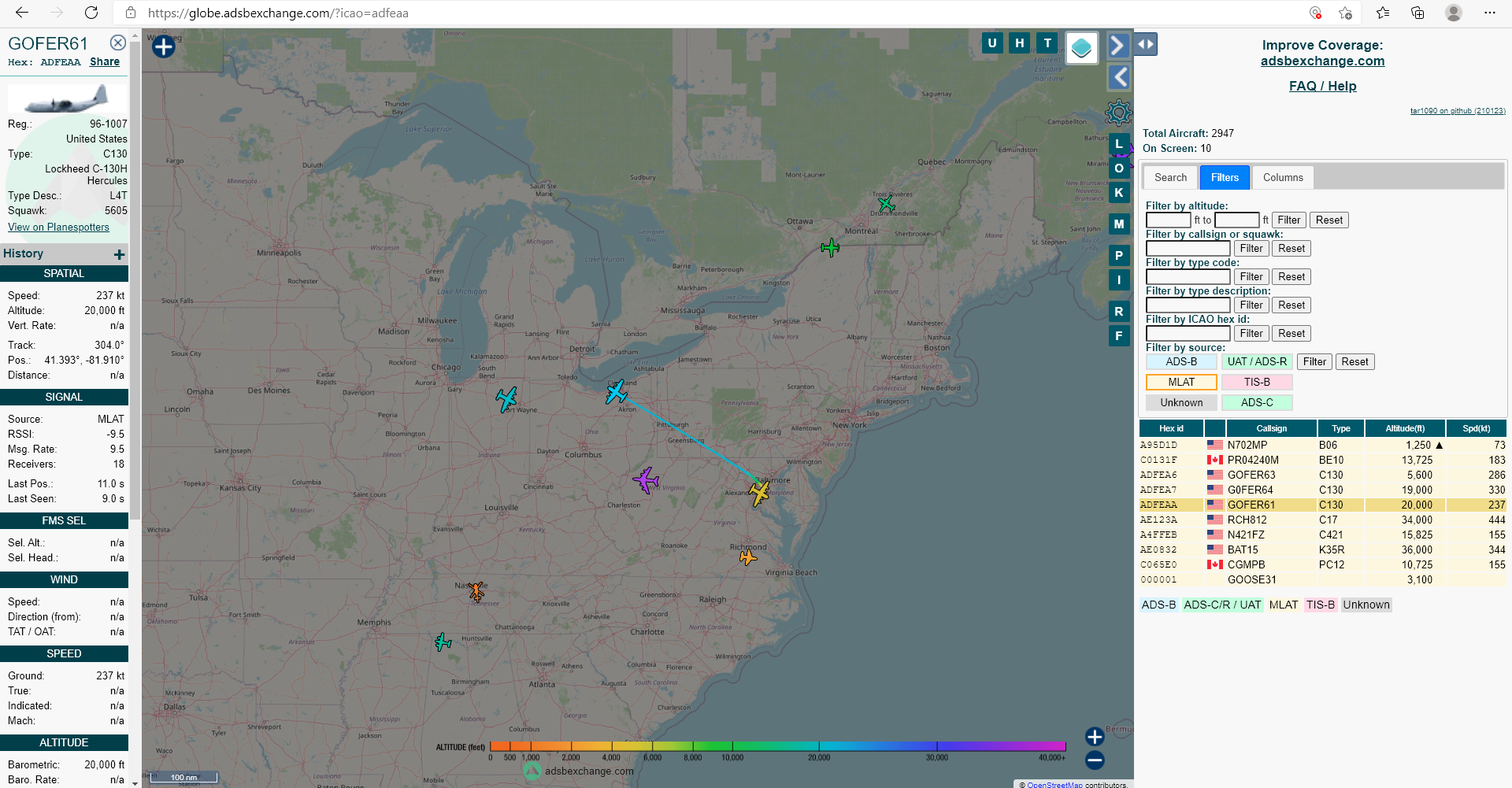Select the RCH812 aircraft row
Viewport: 1512px width, 788px height.
[x=1322, y=520]
